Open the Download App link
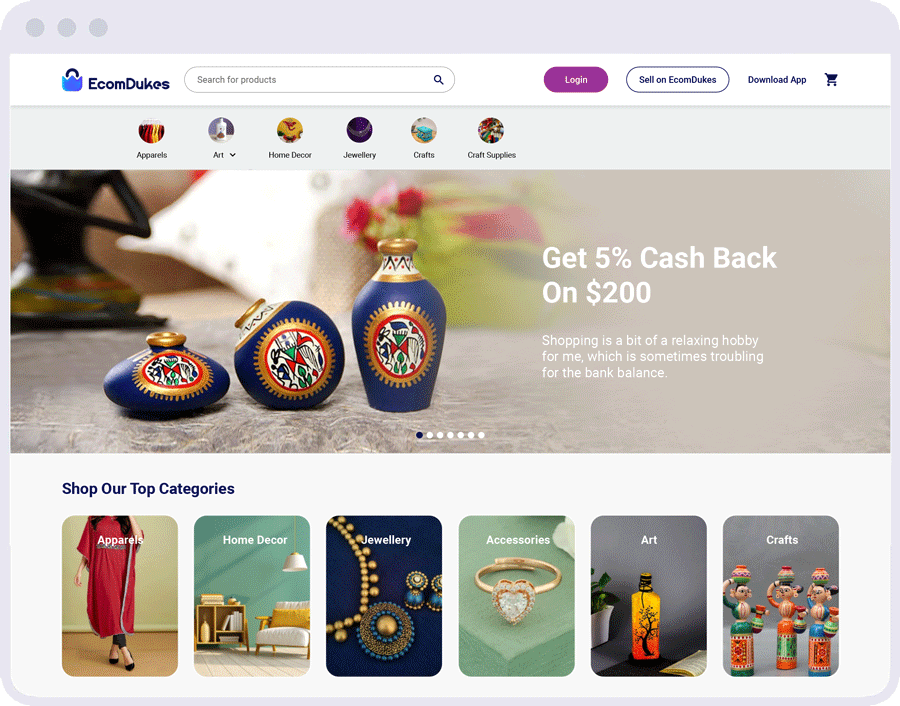The width and height of the screenshot is (900, 706). [777, 80]
